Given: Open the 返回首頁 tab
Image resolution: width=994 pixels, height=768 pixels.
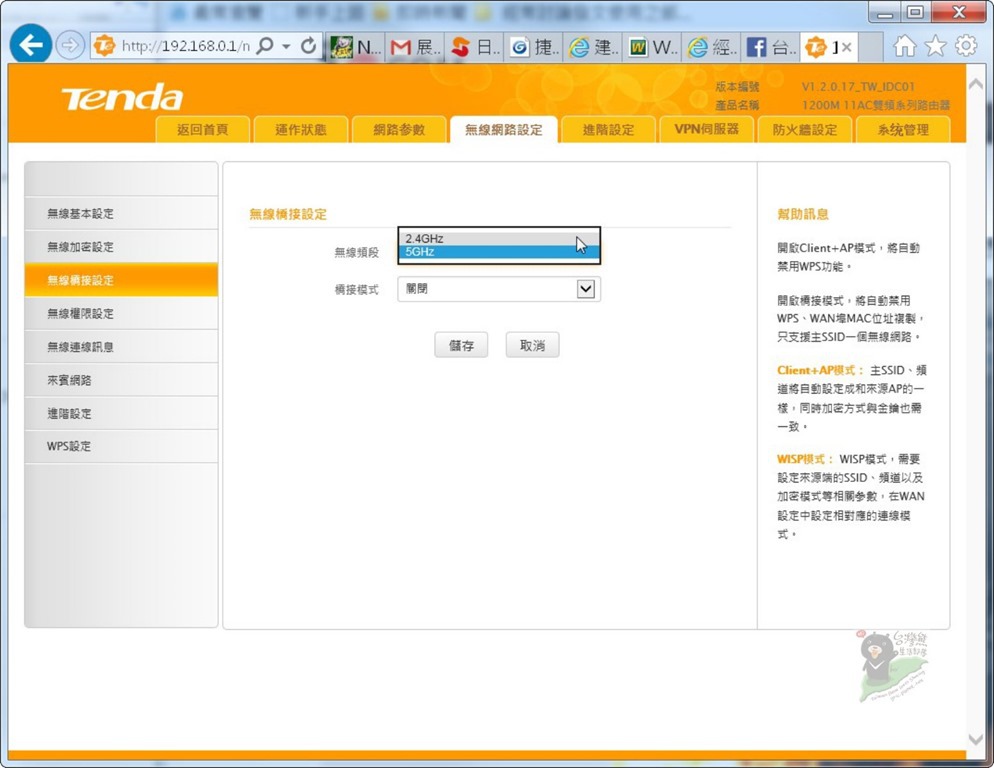Looking at the screenshot, I should point(202,129).
